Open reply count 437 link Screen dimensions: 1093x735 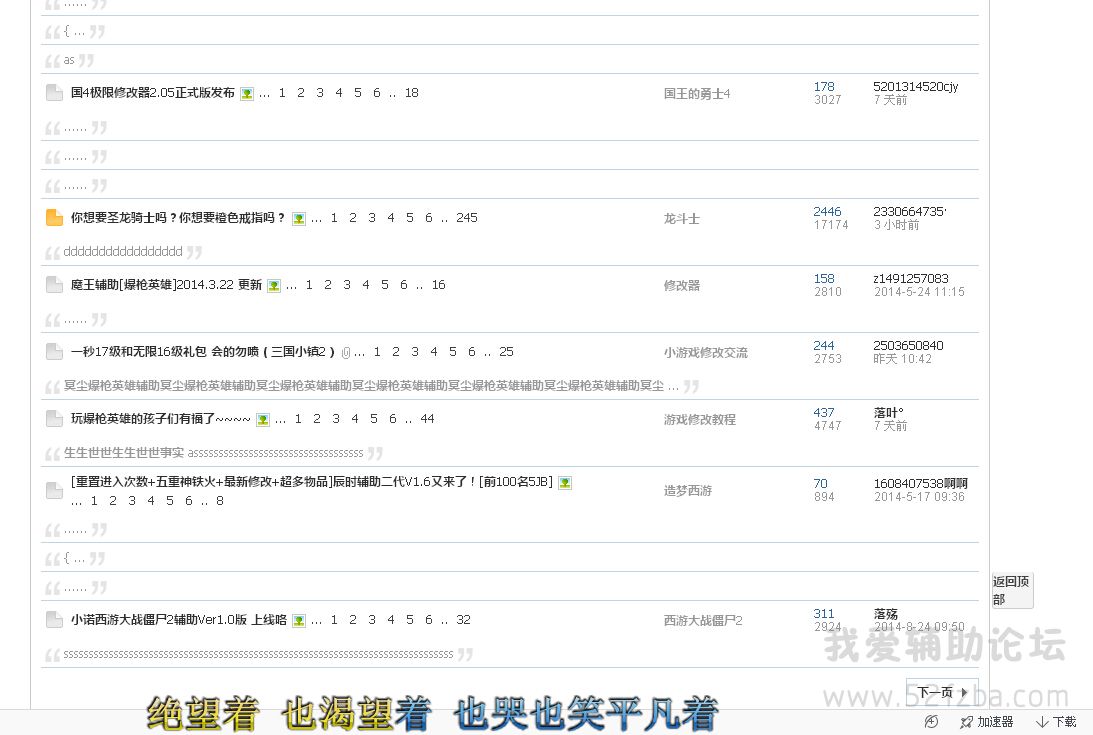pos(824,412)
